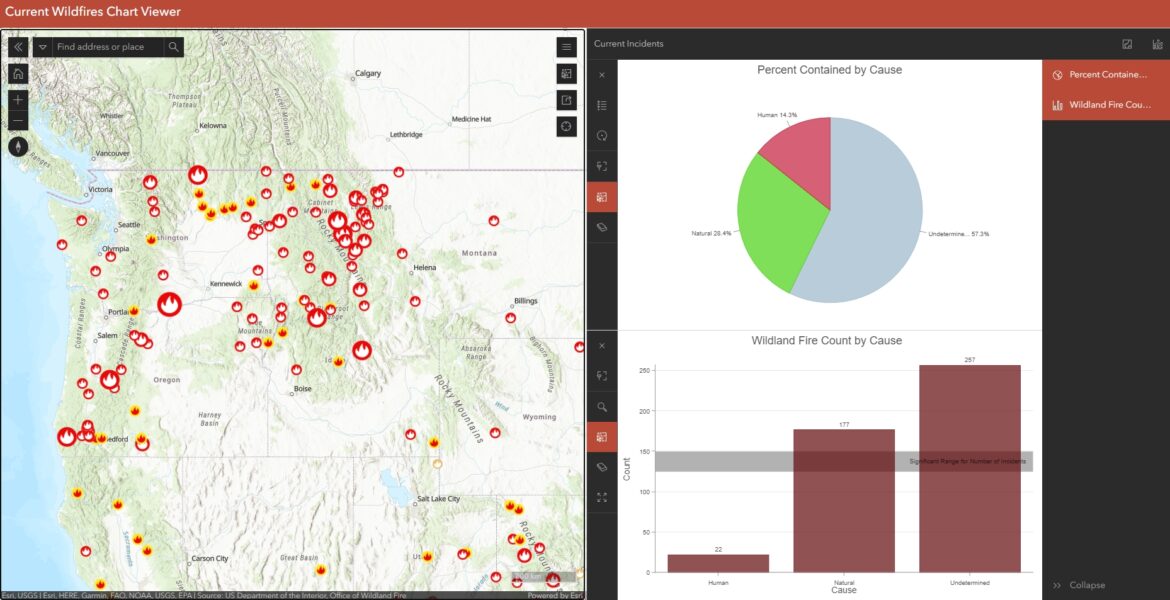Viewport: 1170px width, 600px height.
Task: Reset map orientation with compass button
Action: [x=19, y=146]
